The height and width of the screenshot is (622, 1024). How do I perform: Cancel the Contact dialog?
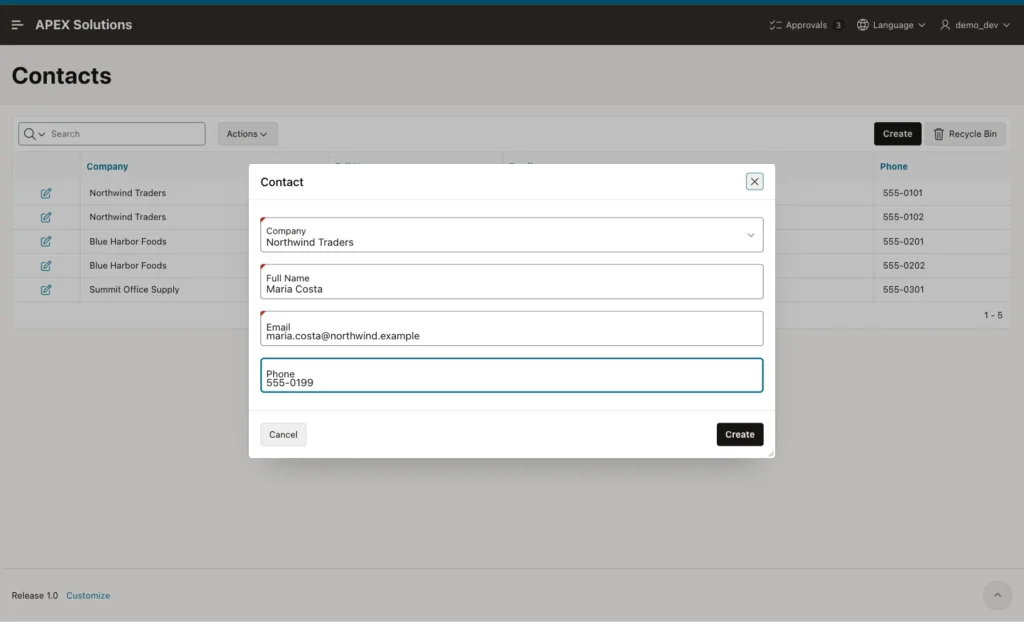tap(283, 434)
